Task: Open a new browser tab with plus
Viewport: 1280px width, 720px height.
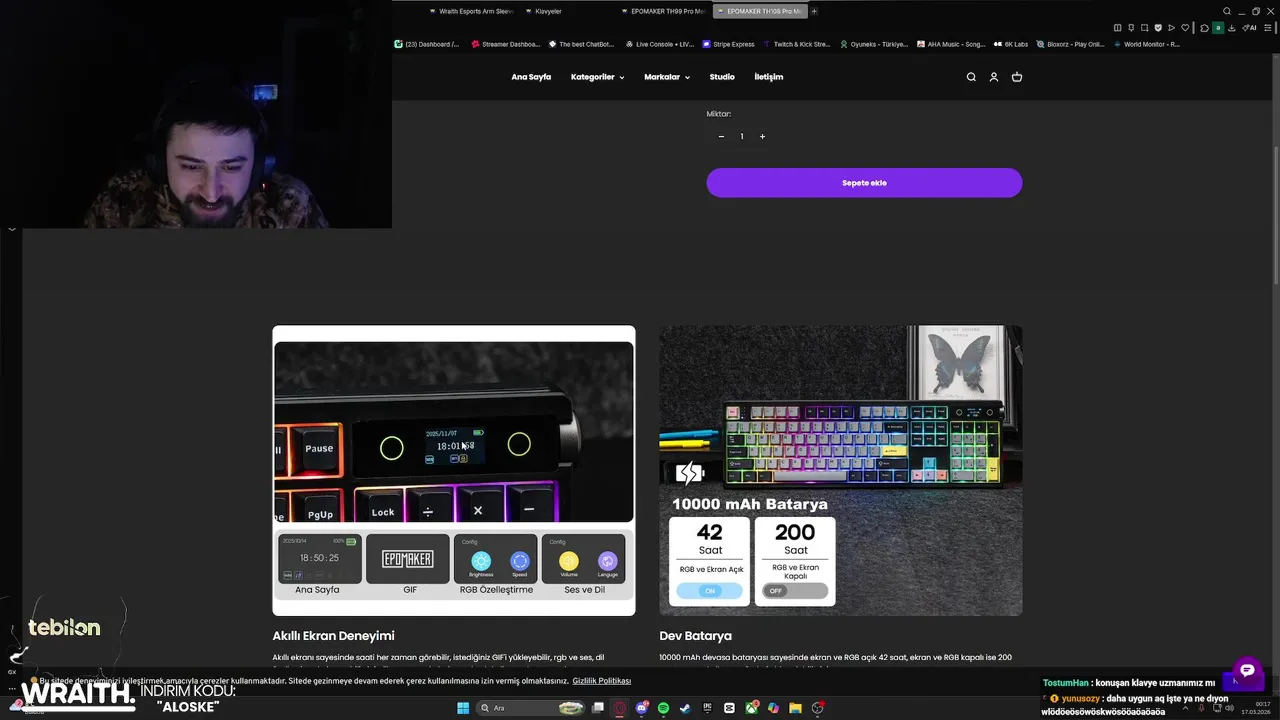Action: pyautogui.click(x=814, y=11)
